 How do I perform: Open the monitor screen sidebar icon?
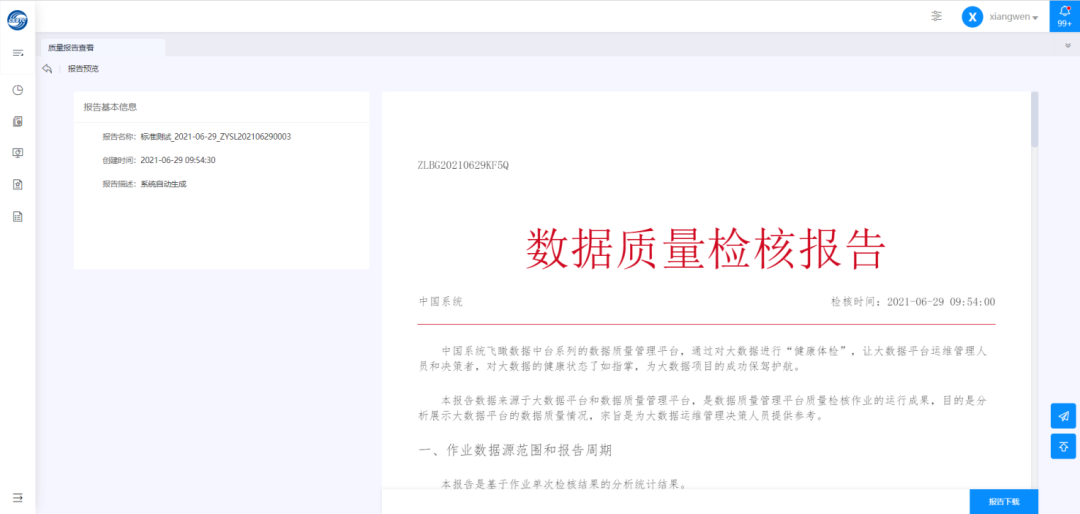pyautogui.click(x=17, y=153)
